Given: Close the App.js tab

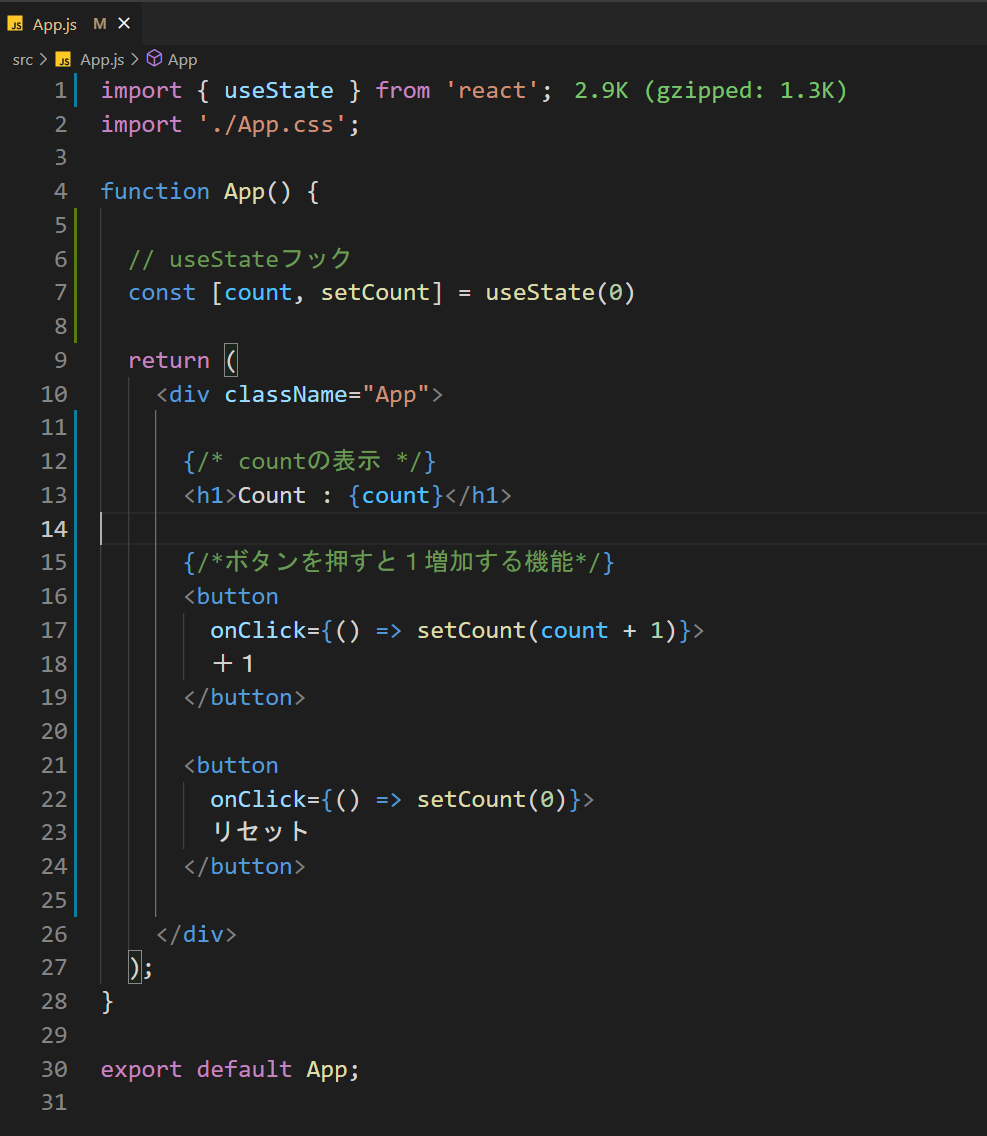Looking at the screenshot, I should coord(124,24).
